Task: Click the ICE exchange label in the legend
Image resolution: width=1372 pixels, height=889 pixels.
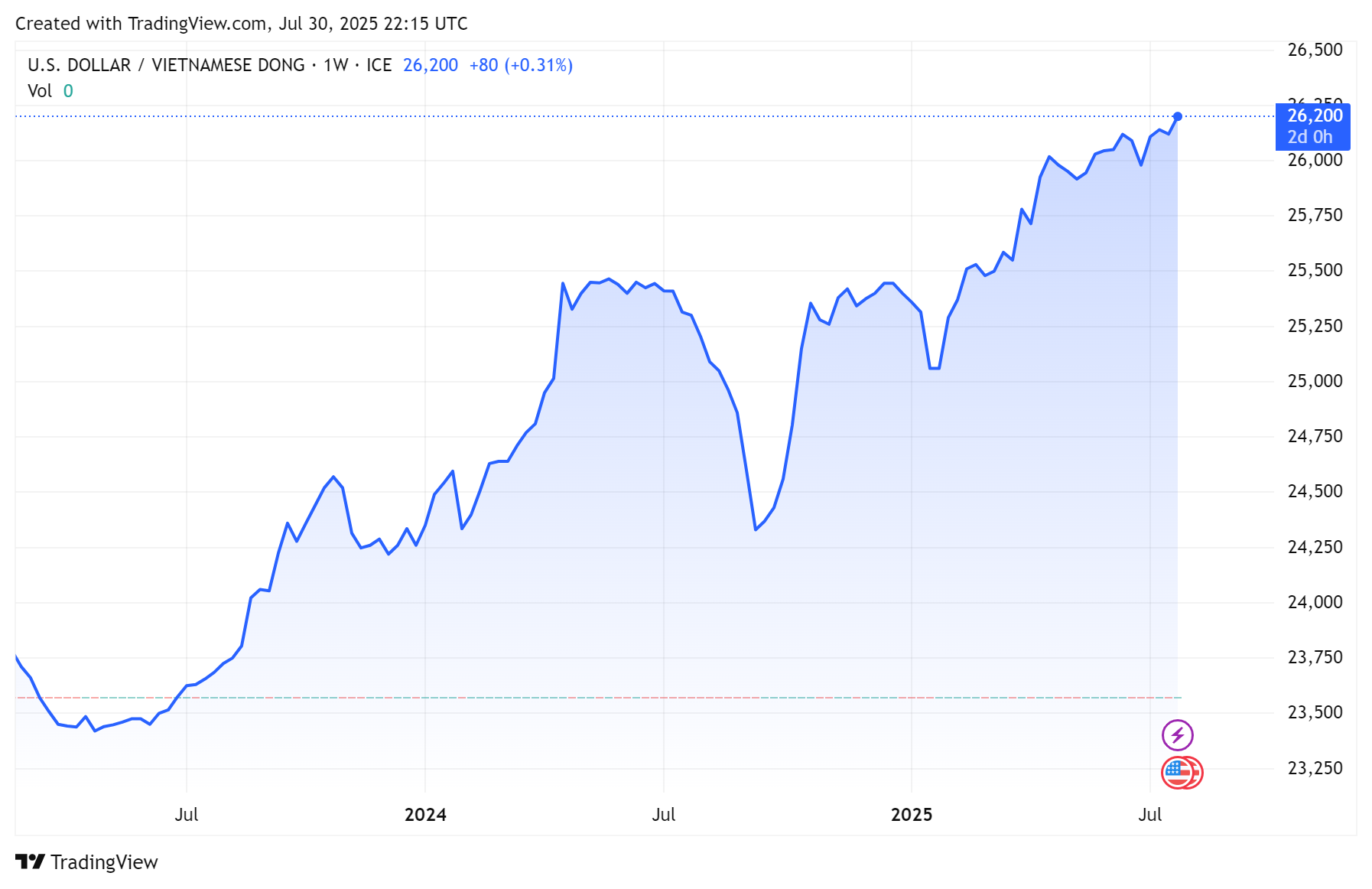Action: point(379,66)
